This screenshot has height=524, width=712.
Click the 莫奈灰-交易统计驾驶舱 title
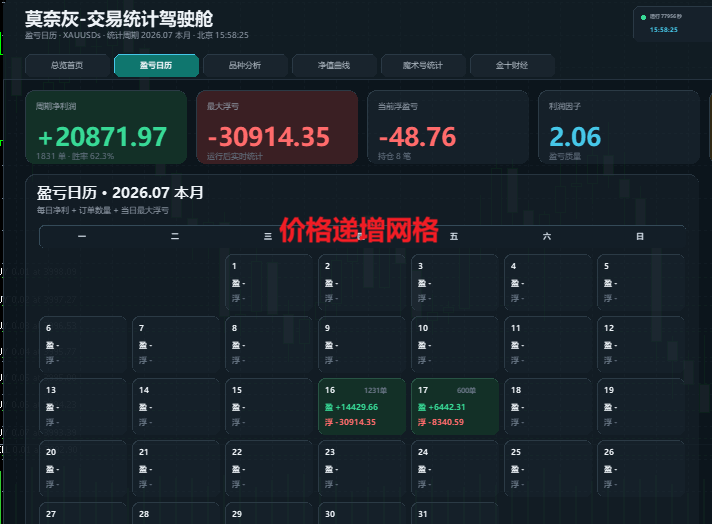[x=119, y=19]
